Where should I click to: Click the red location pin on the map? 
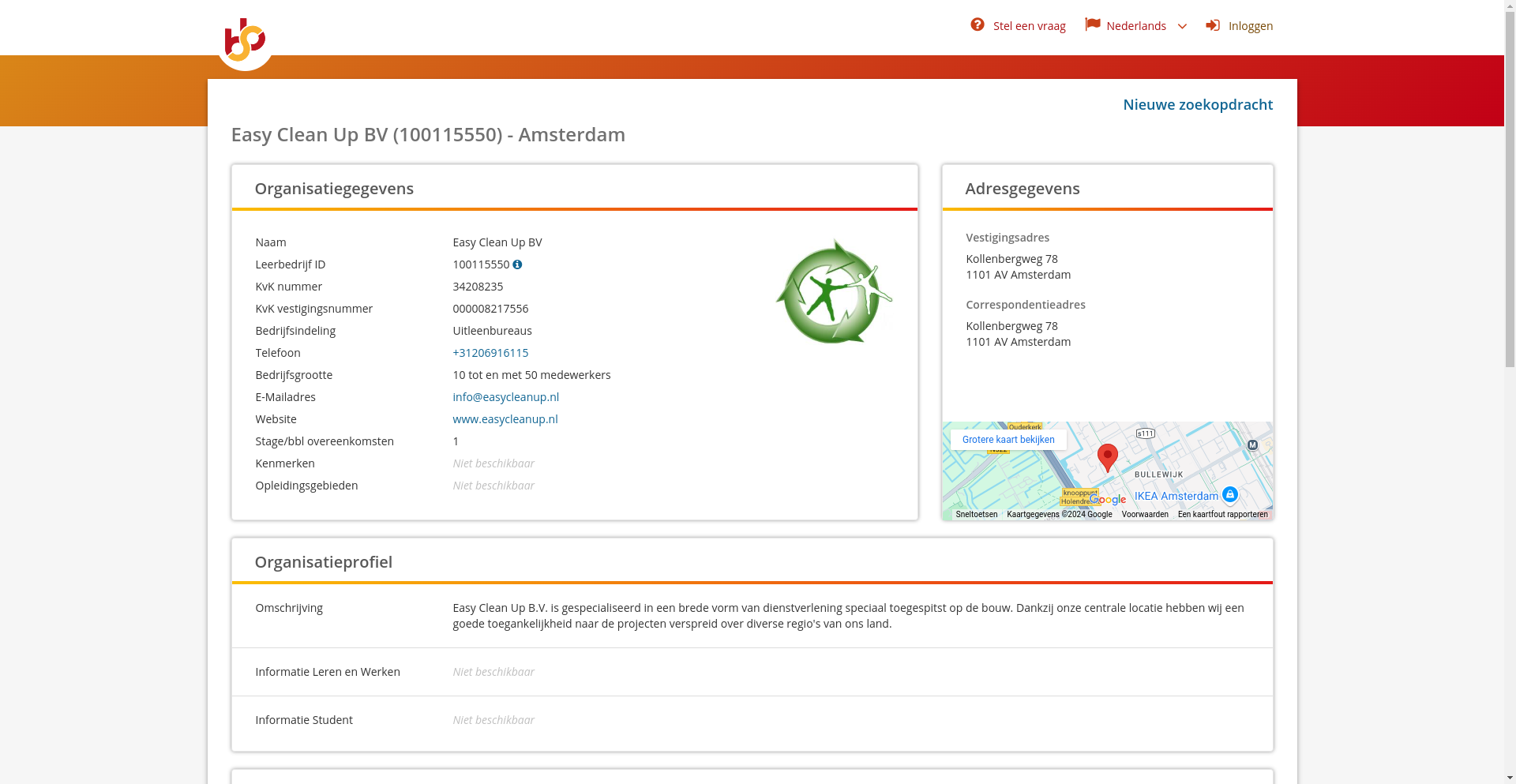pos(1108,458)
